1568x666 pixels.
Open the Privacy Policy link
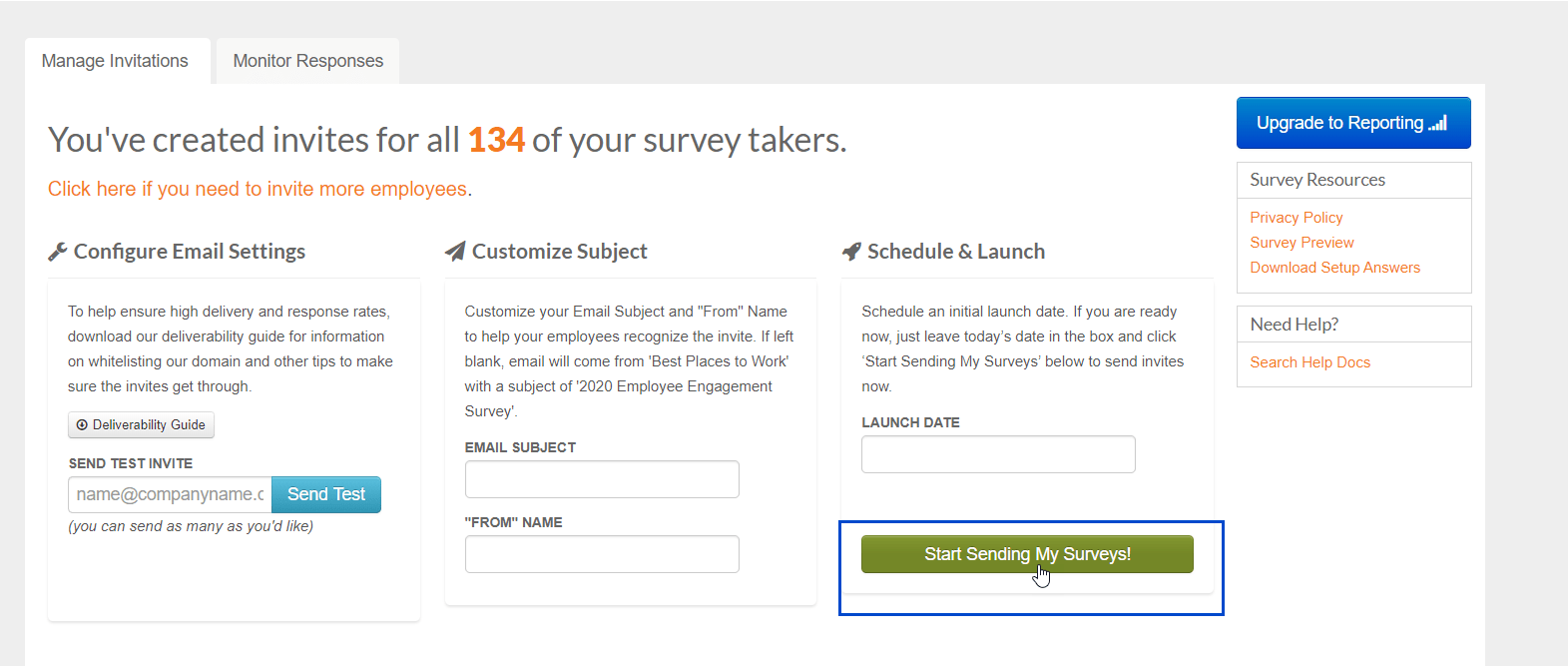[1296, 217]
